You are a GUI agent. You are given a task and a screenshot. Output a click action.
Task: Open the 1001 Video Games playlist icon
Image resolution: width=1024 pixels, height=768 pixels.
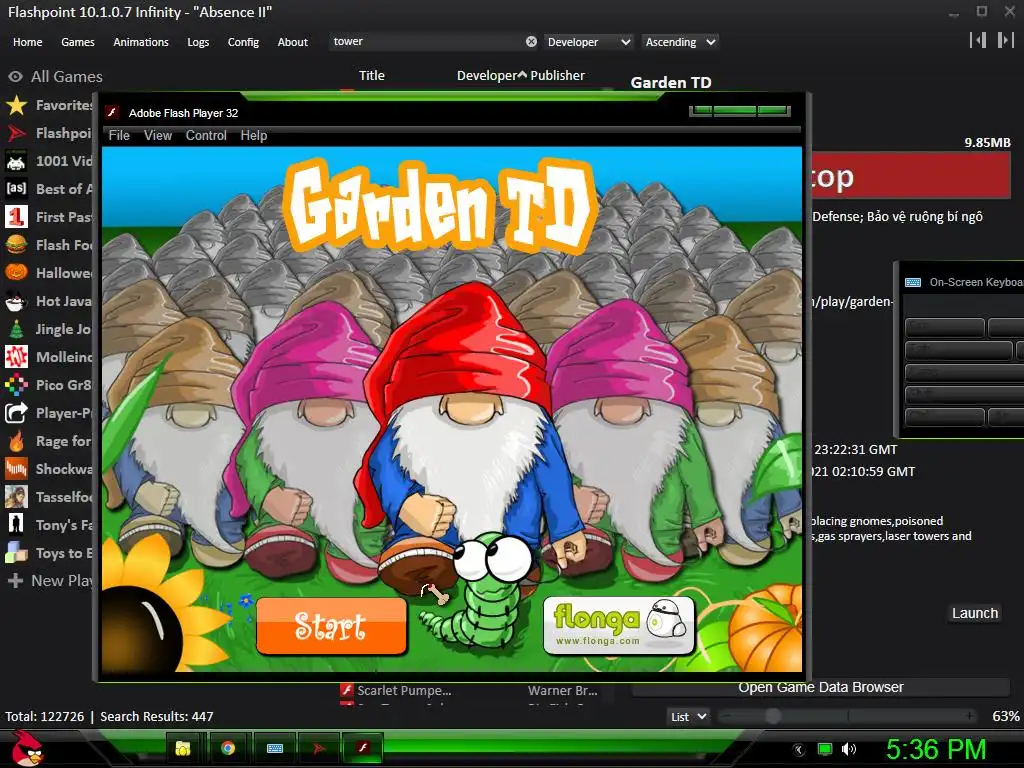point(16,161)
